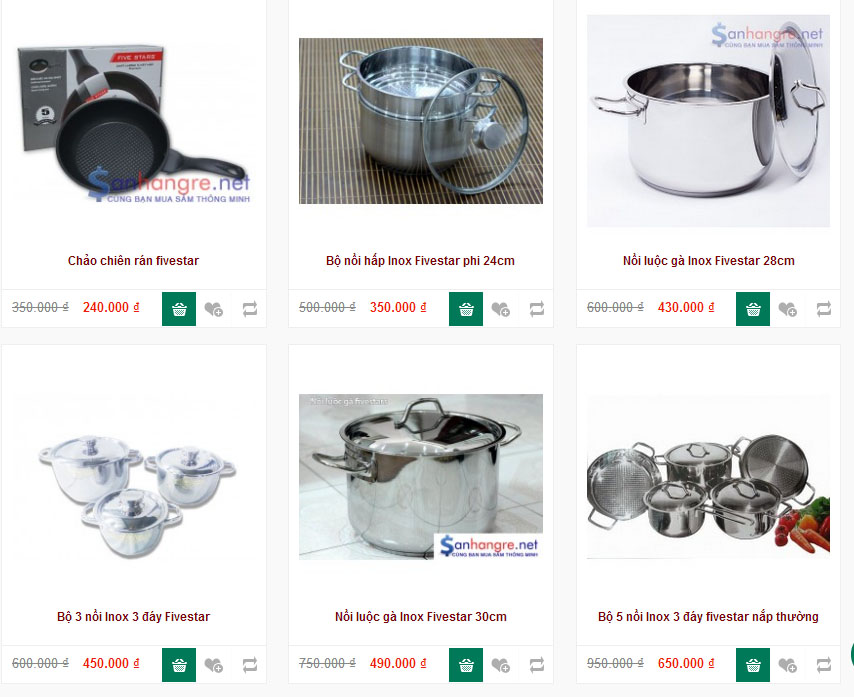Image resolution: width=854 pixels, height=697 pixels.
Task: Add Bộ 3 nồi Inox to cart
Action: point(179,665)
